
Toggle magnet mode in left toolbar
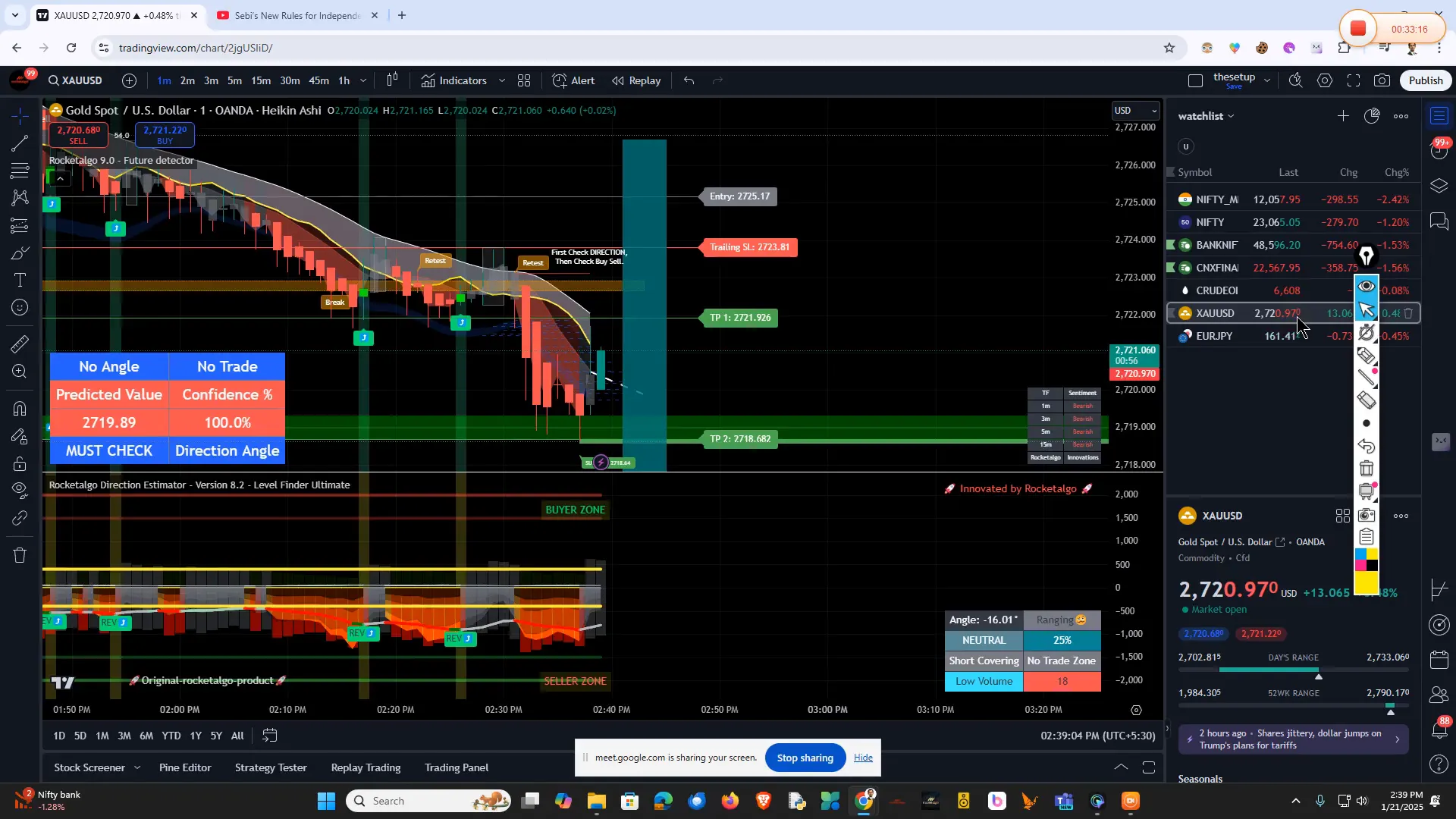click(x=20, y=409)
